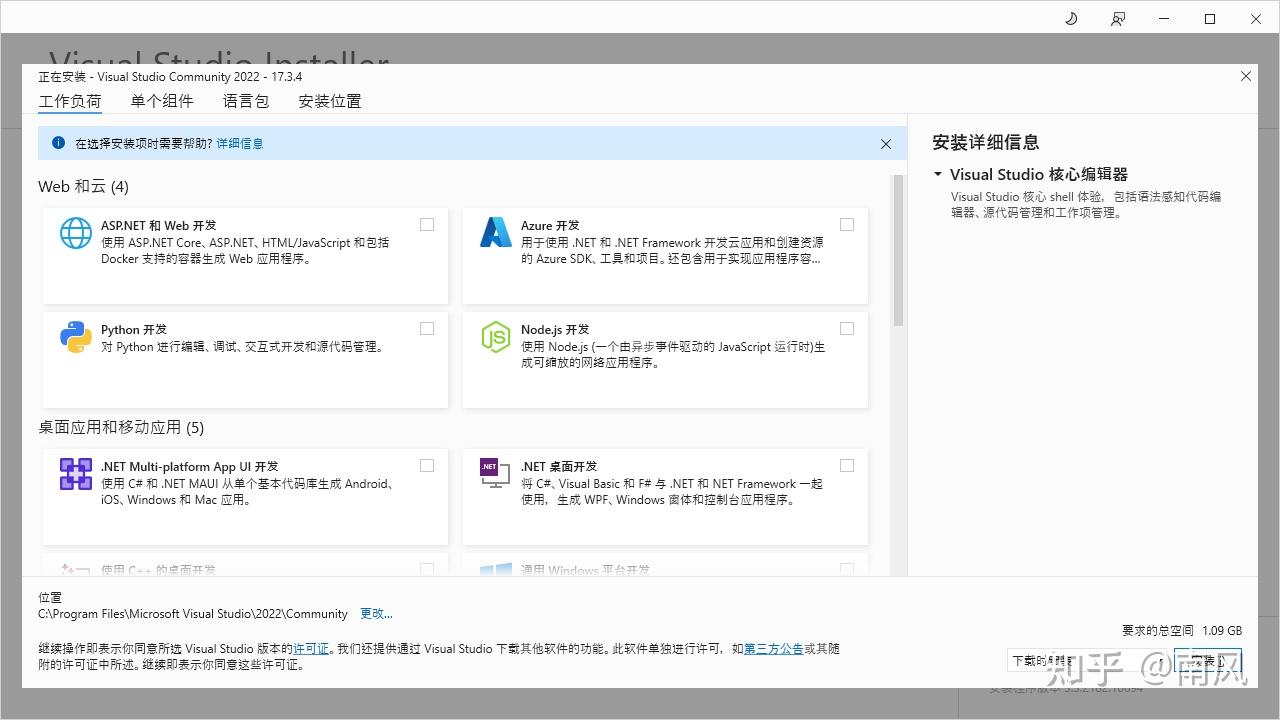1280x720 pixels.
Task: Enable the .NET 桌面开发 checkbox
Action: point(847,465)
